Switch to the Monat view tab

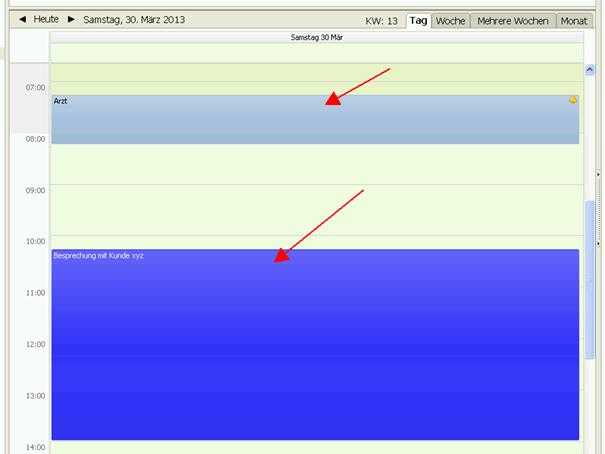pos(574,21)
